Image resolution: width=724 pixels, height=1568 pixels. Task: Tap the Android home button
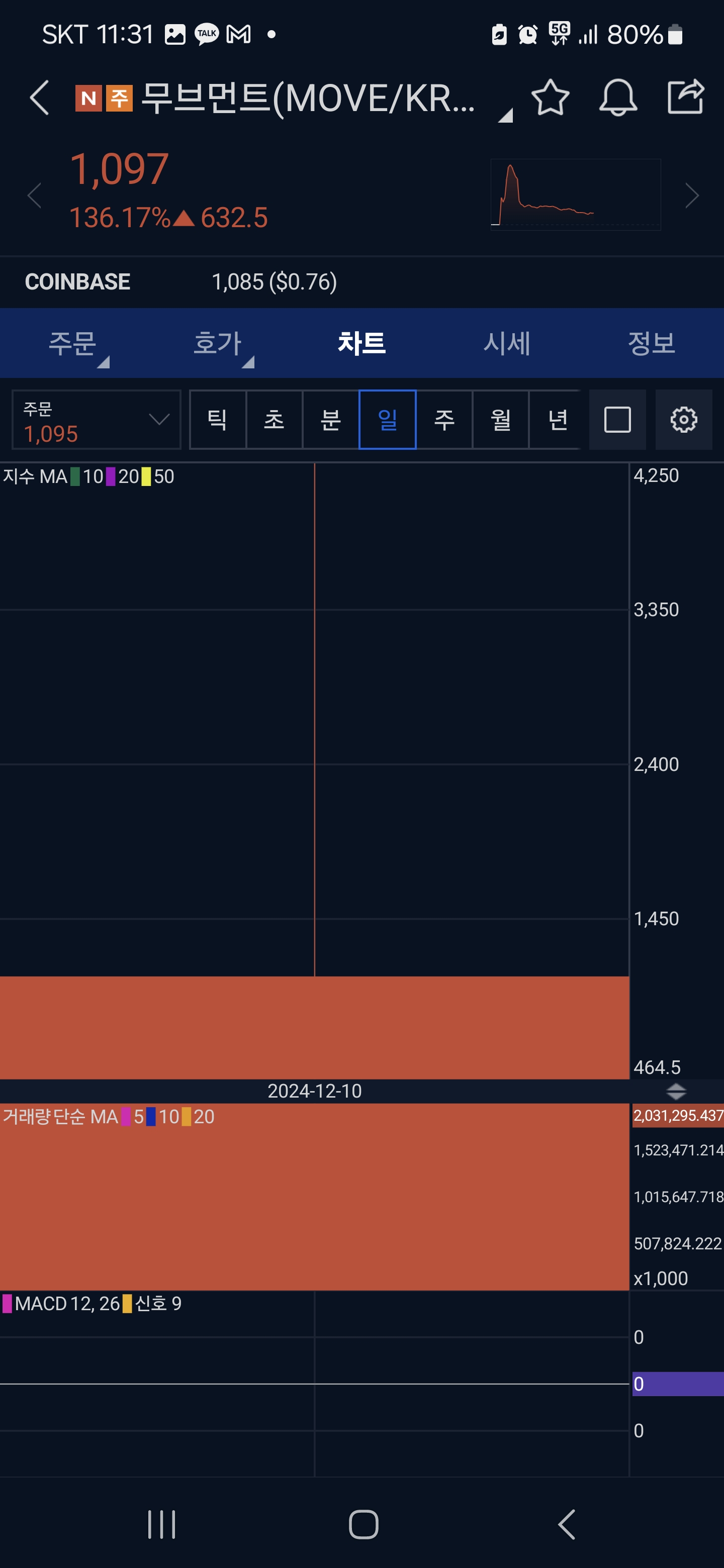tap(364, 1524)
